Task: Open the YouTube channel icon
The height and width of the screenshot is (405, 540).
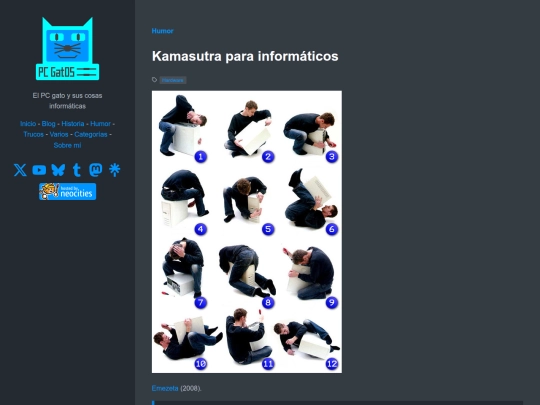Action: click(x=39, y=170)
